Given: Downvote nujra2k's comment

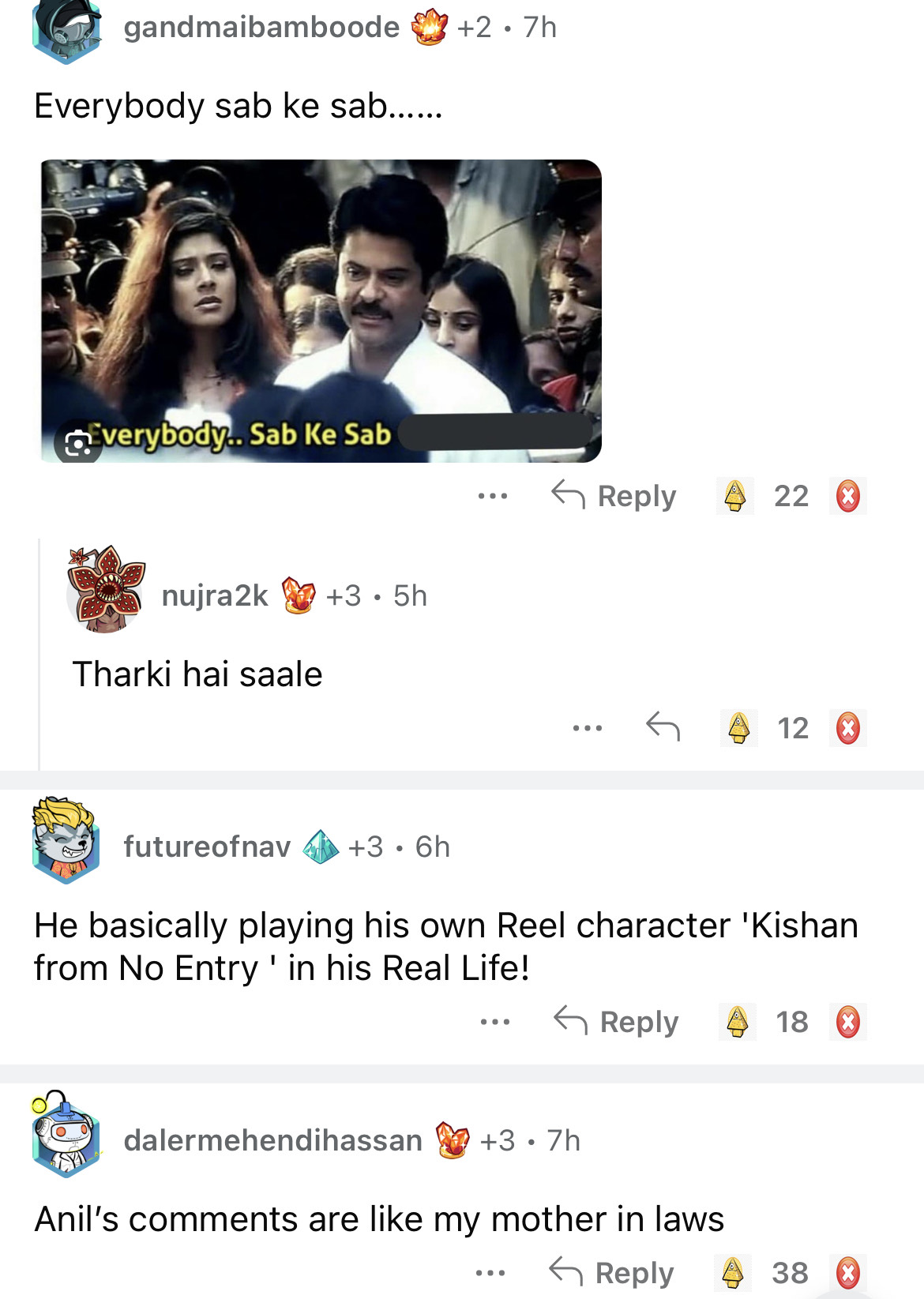Looking at the screenshot, I should pyautogui.click(x=847, y=727).
